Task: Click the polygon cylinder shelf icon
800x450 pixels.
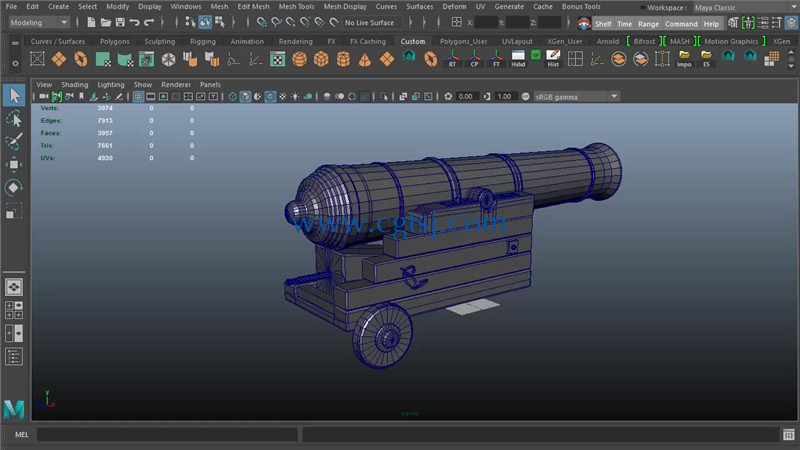Action: point(343,59)
